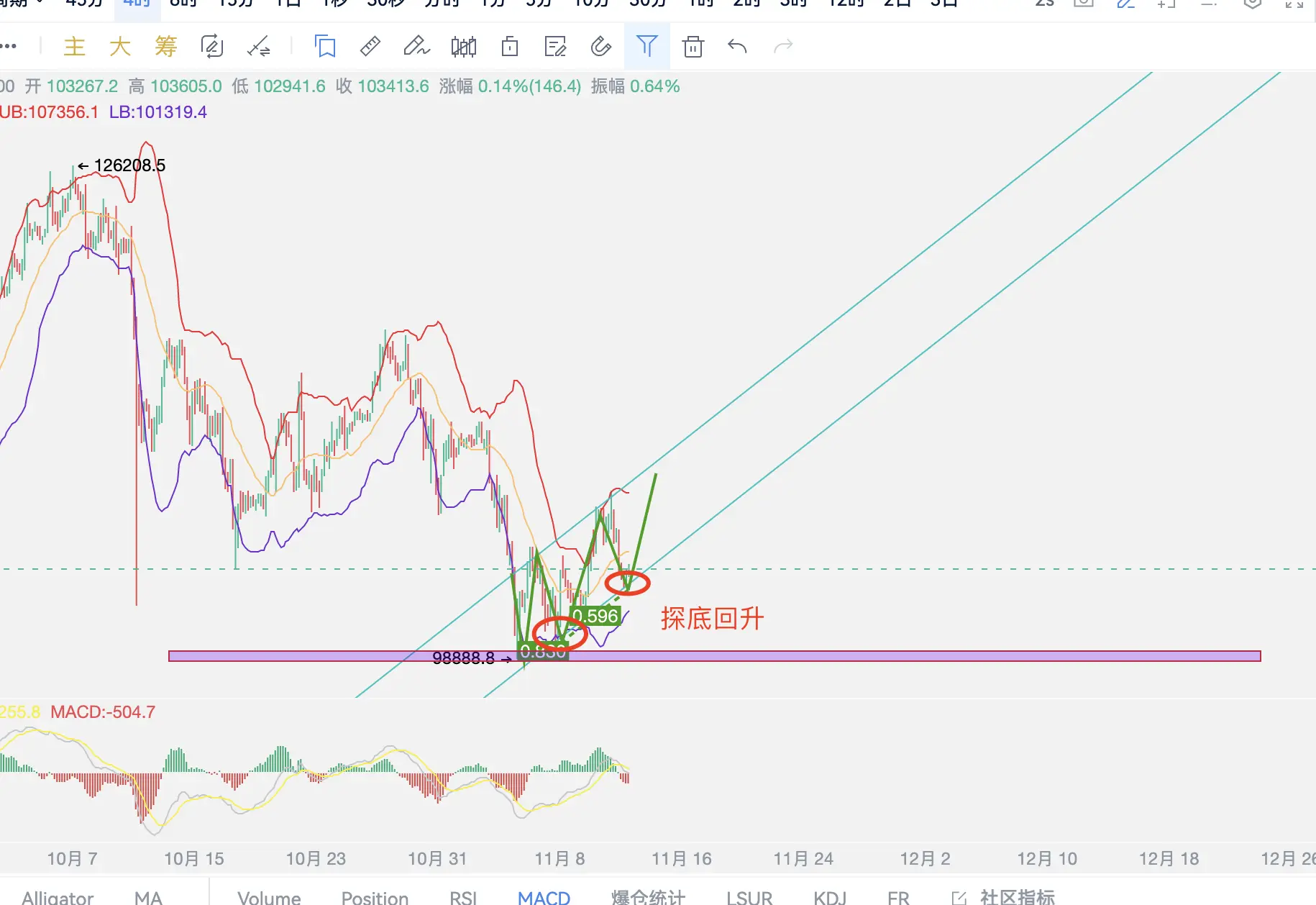The width and height of the screenshot is (1316, 905).
Task: Click the 低 102941.6 low price
Action: coord(279,86)
